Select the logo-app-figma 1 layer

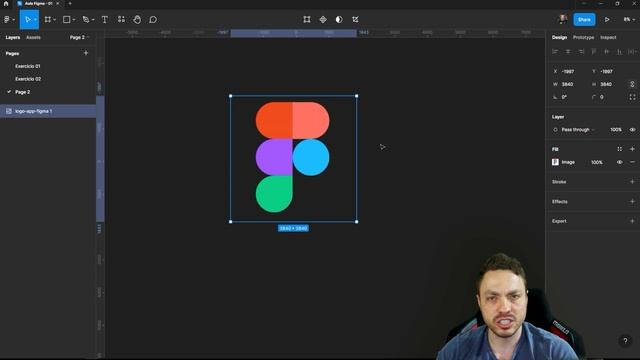[48, 111]
